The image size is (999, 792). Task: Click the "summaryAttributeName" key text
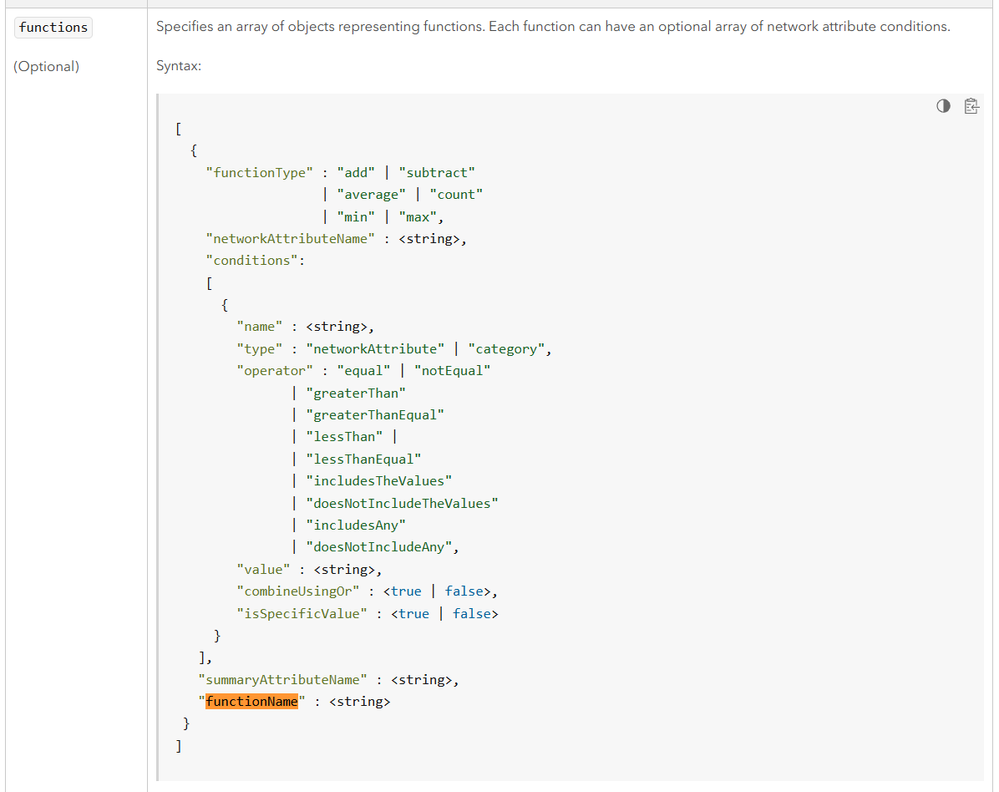282,679
